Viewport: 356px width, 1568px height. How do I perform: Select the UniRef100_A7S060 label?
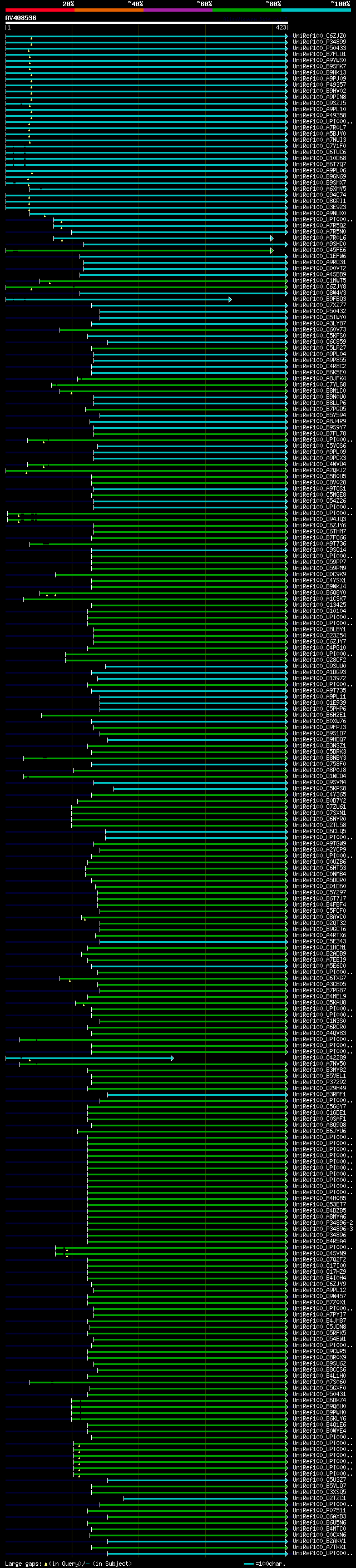pos(319,1382)
